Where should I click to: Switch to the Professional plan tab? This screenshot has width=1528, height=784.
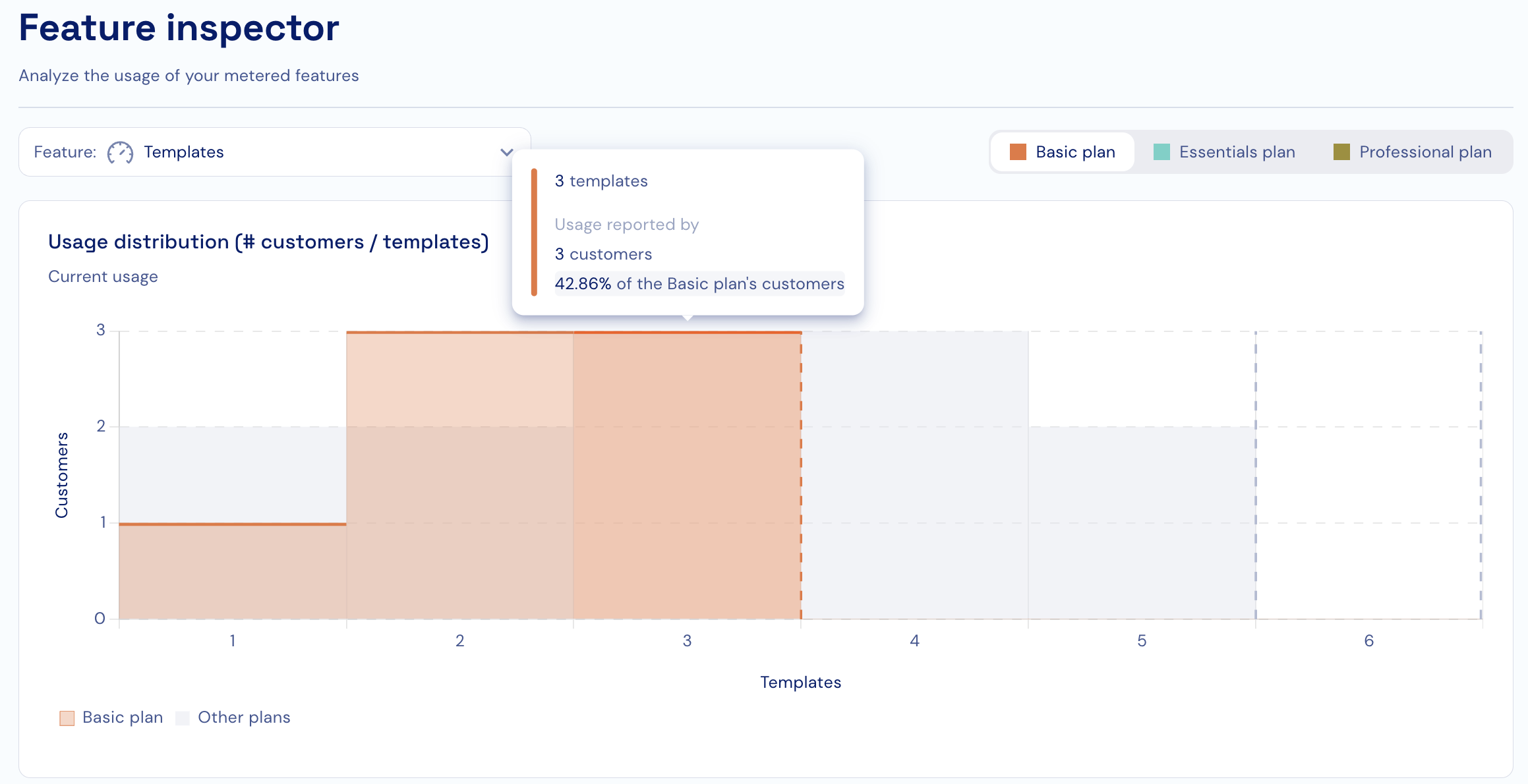tap(1425, 152)
